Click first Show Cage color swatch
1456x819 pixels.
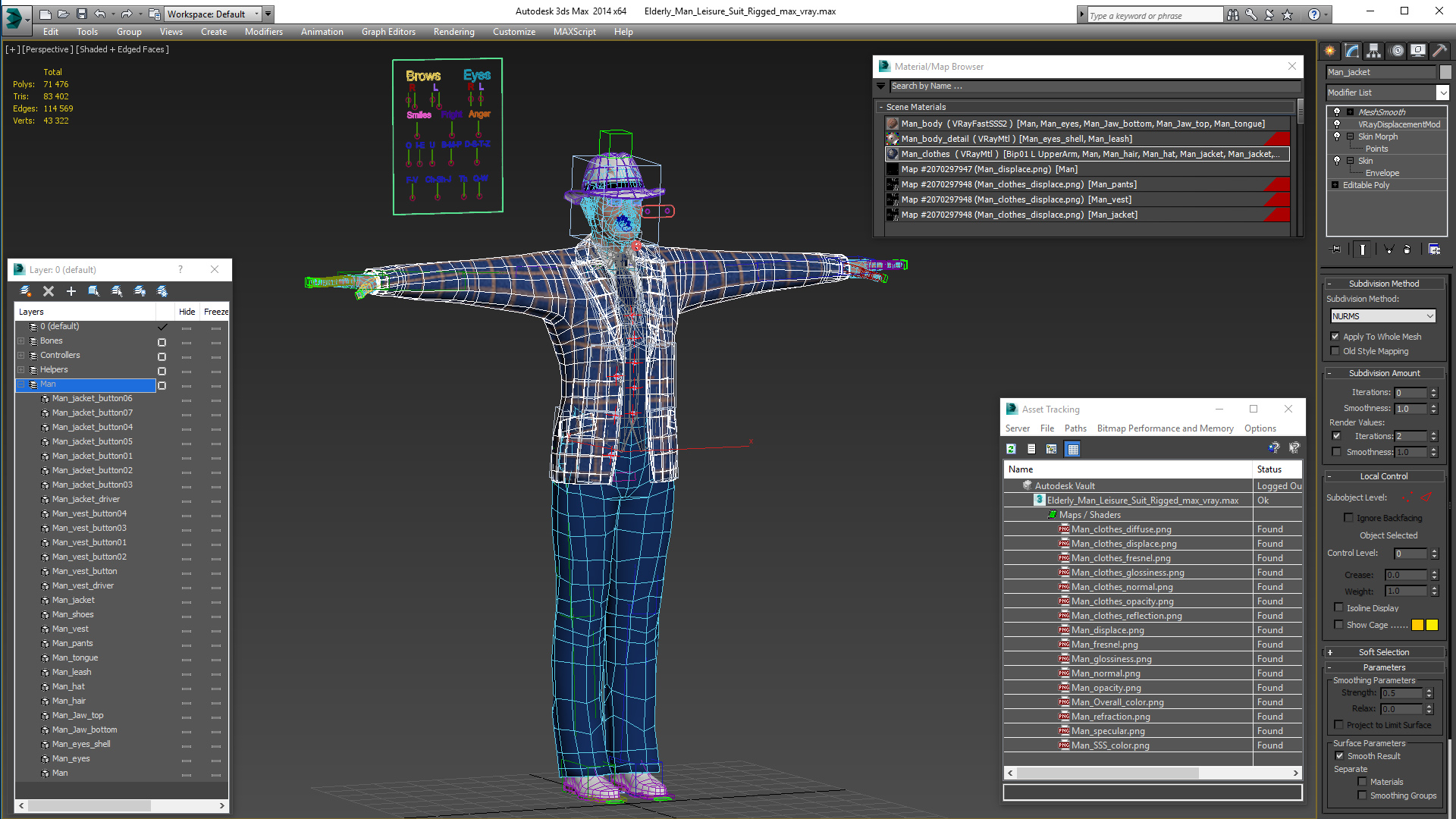point(1417,625)
